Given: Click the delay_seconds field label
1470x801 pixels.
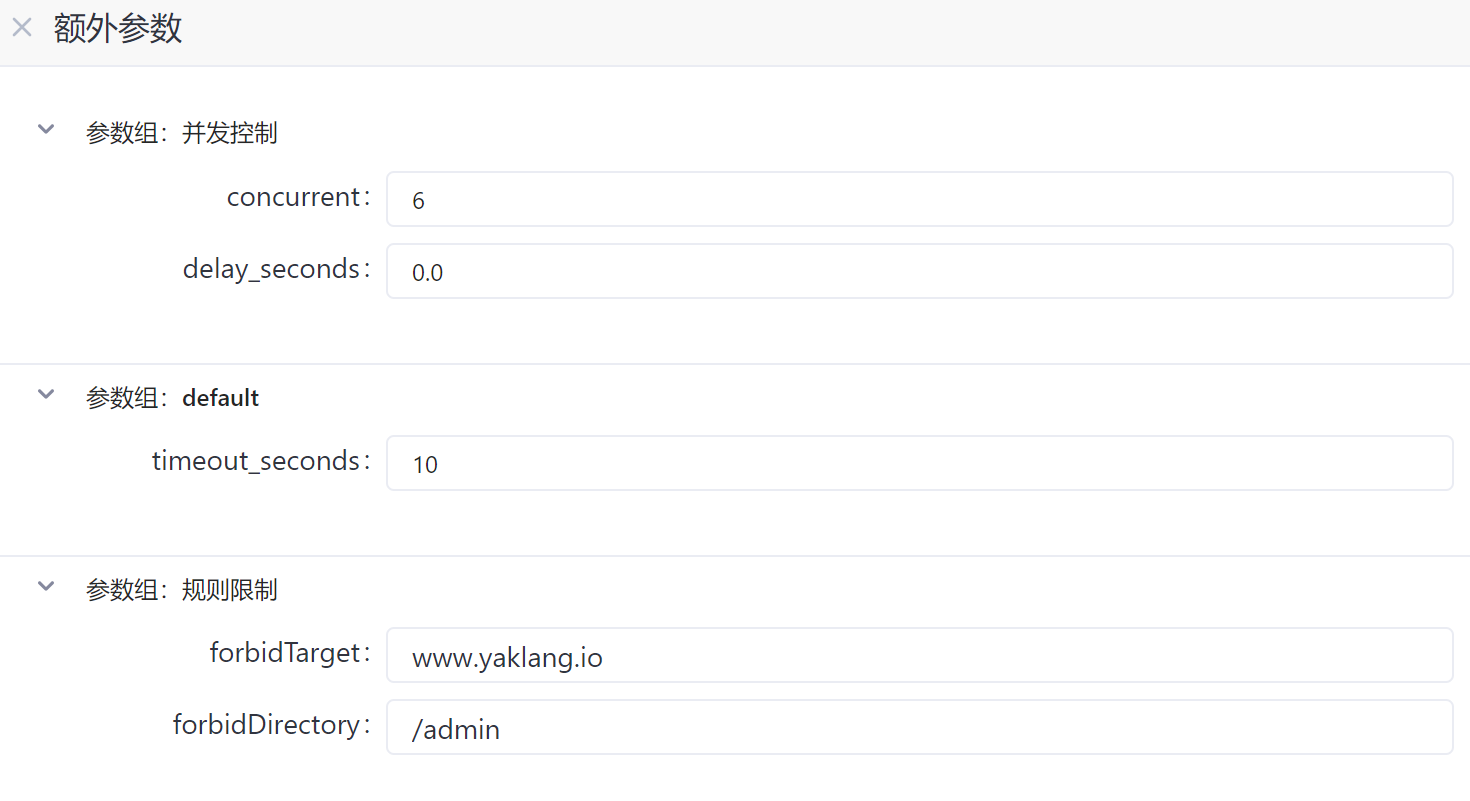Looking at the screenshot, I should coord(272,269).
